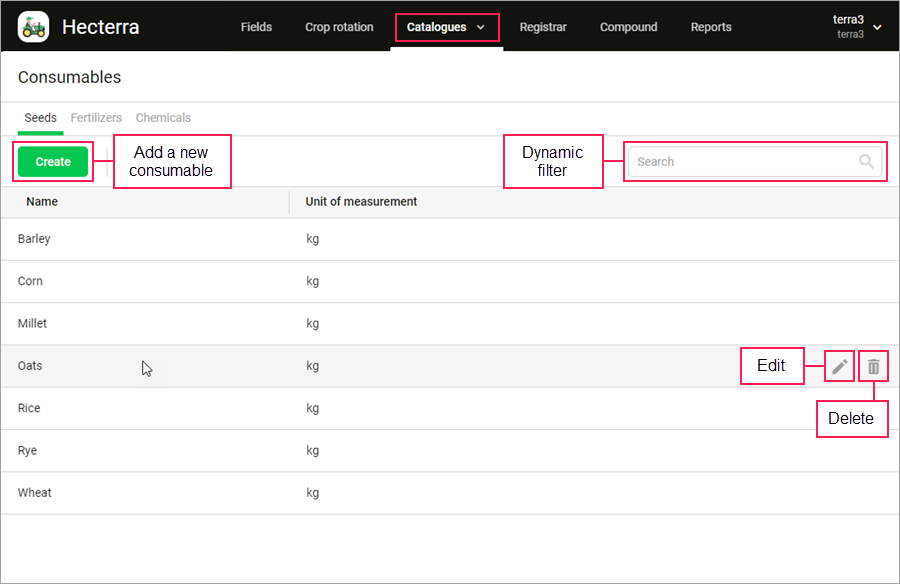Screen dimensions: 900x584
Task: Navigate to the Compound section
Action: pyautogui.click(x=629, y=27)
